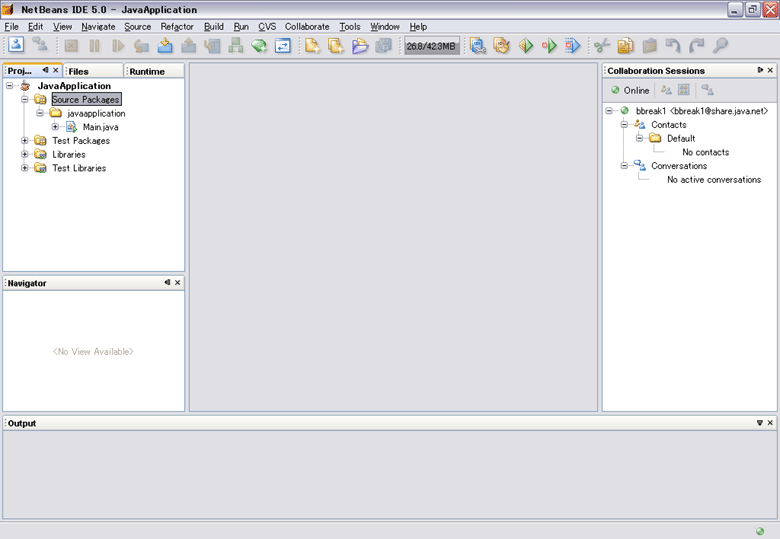
Task: Click the memory usage gauge 26.8/42.3MB
Action: tap(431, 46)
